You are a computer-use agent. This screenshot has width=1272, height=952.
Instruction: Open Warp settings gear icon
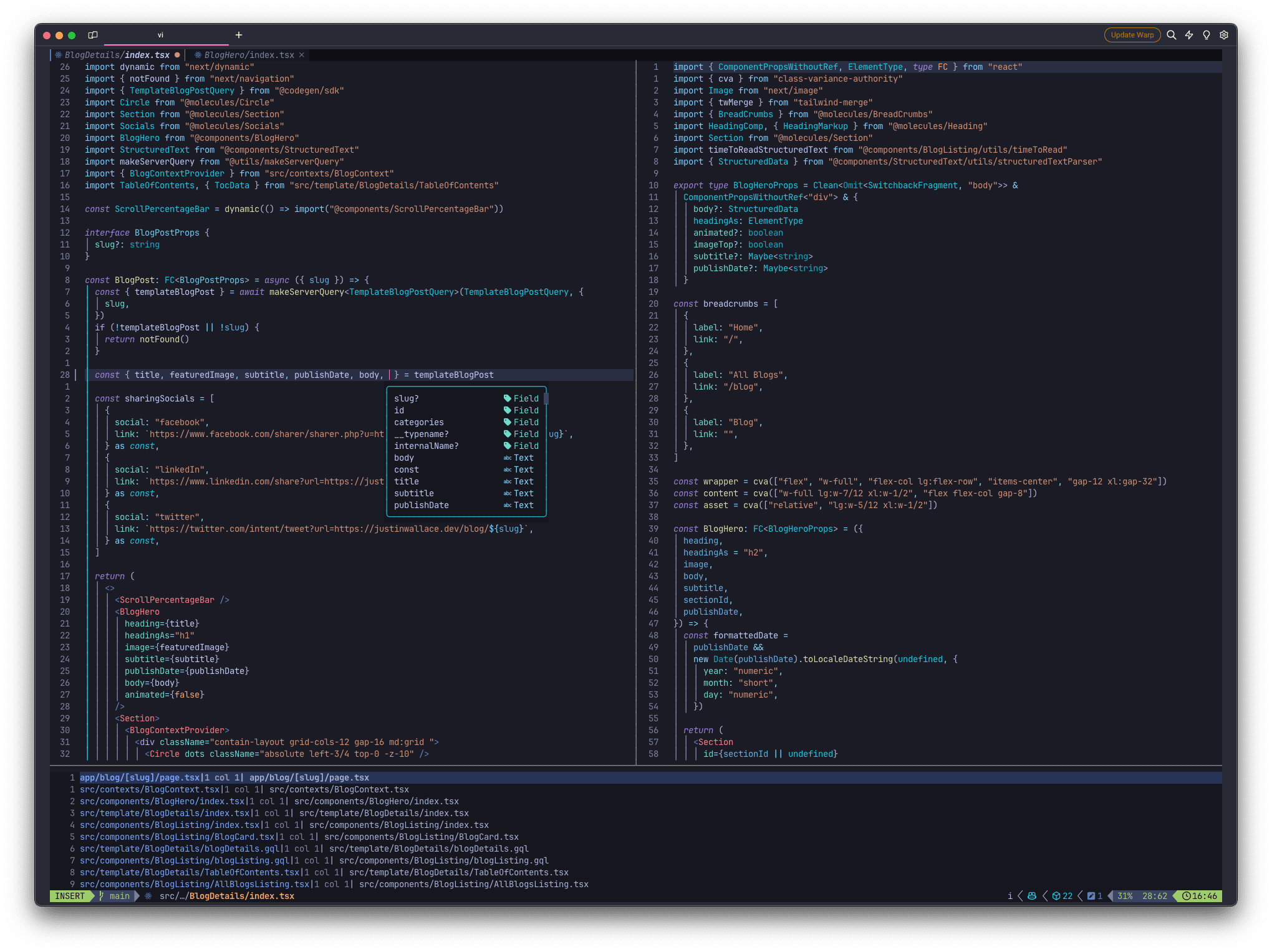pyautogui.click(x=1224, y=35)
